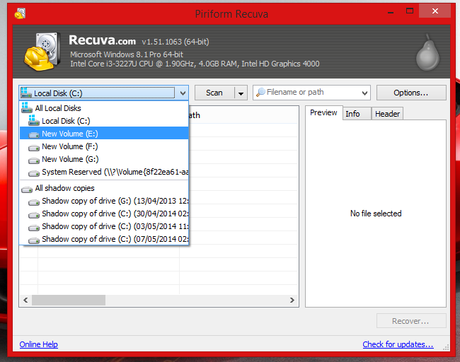Click the All shadow copies icon
Screen dimensions: 460x362
click(27, 189)
